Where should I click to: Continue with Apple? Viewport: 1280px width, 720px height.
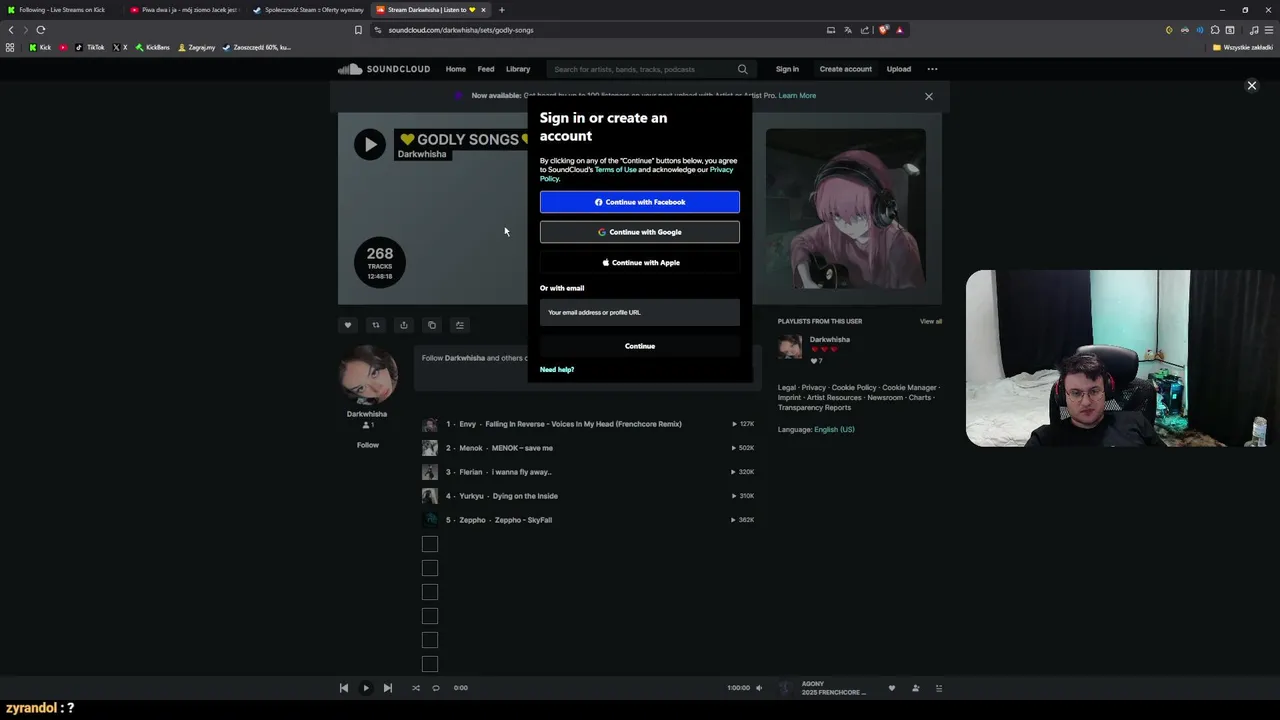pos(640,263)
